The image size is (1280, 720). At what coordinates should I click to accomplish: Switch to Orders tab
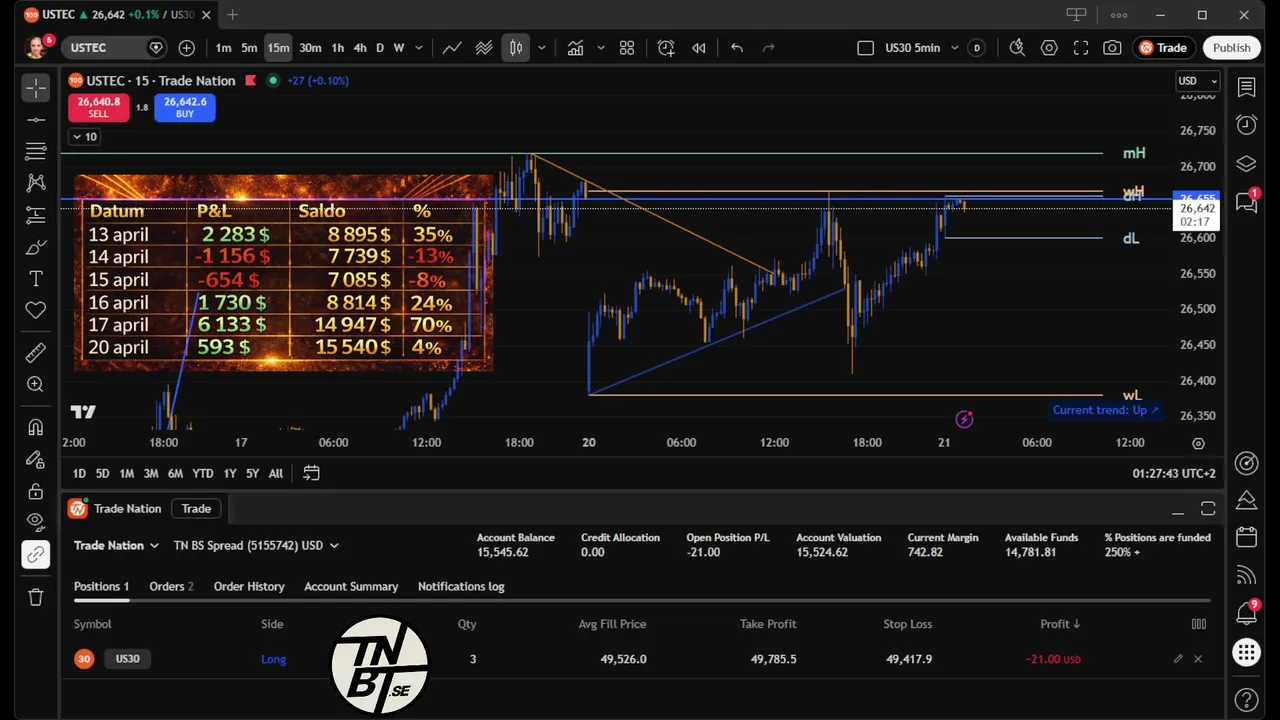point(171,586)
